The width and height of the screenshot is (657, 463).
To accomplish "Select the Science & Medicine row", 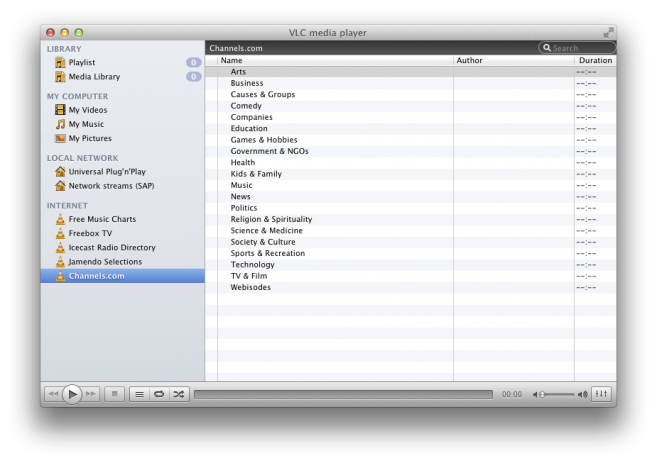I will point(411,230).
